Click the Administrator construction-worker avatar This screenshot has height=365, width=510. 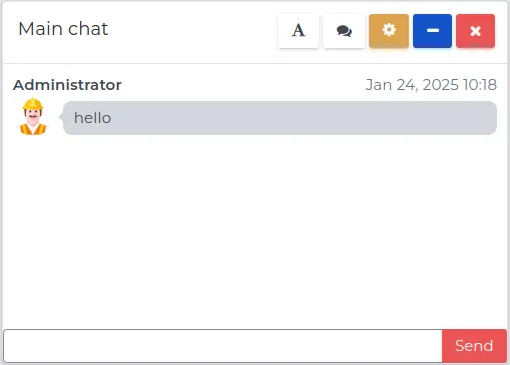pyautogui.click(x=33, y=117)
